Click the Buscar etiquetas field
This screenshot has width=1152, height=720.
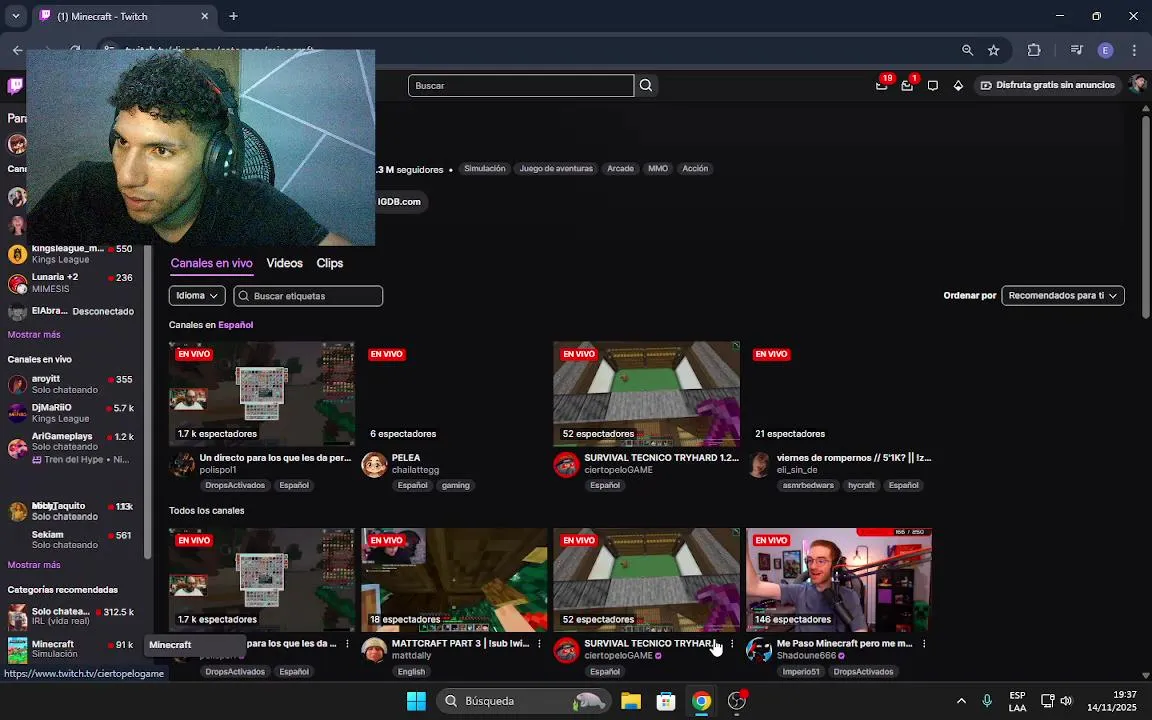(x=308, y=295)
